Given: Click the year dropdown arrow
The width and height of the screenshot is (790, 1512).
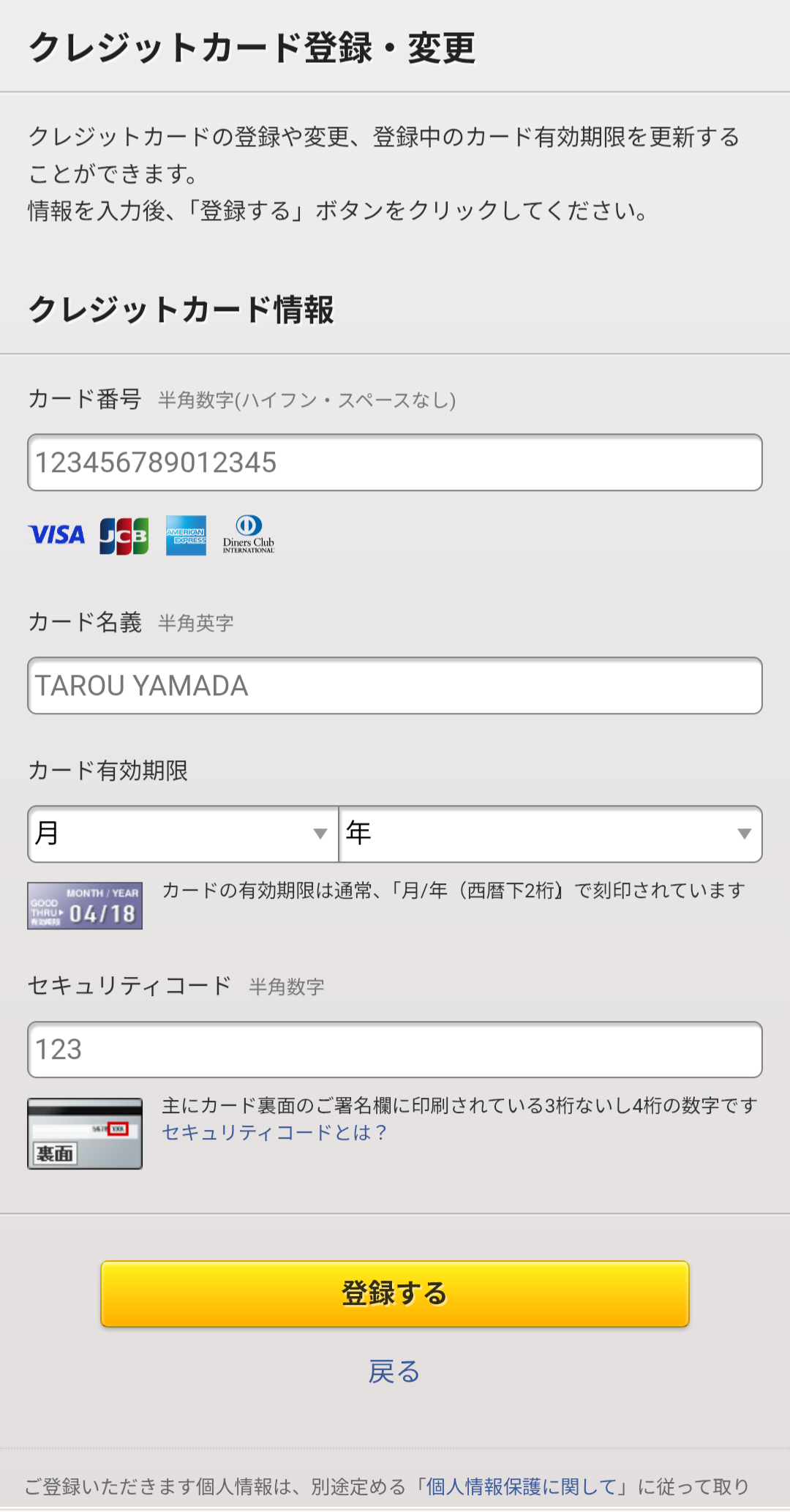Looking at the screenshot, I should click(x=745, y=834).
